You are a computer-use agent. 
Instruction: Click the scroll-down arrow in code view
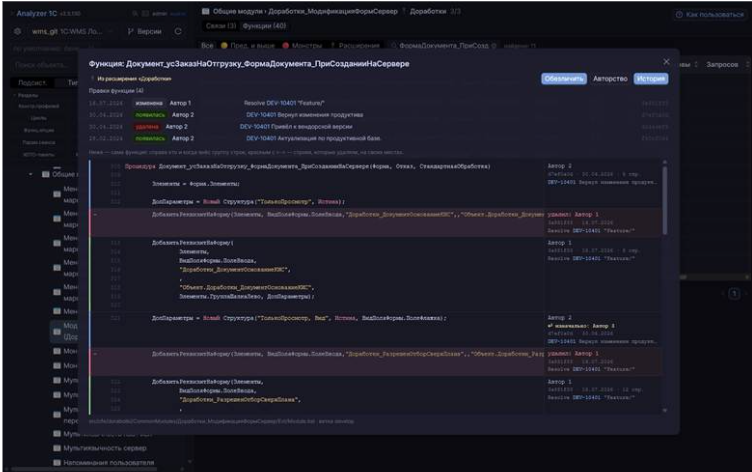tap(665, 410)
